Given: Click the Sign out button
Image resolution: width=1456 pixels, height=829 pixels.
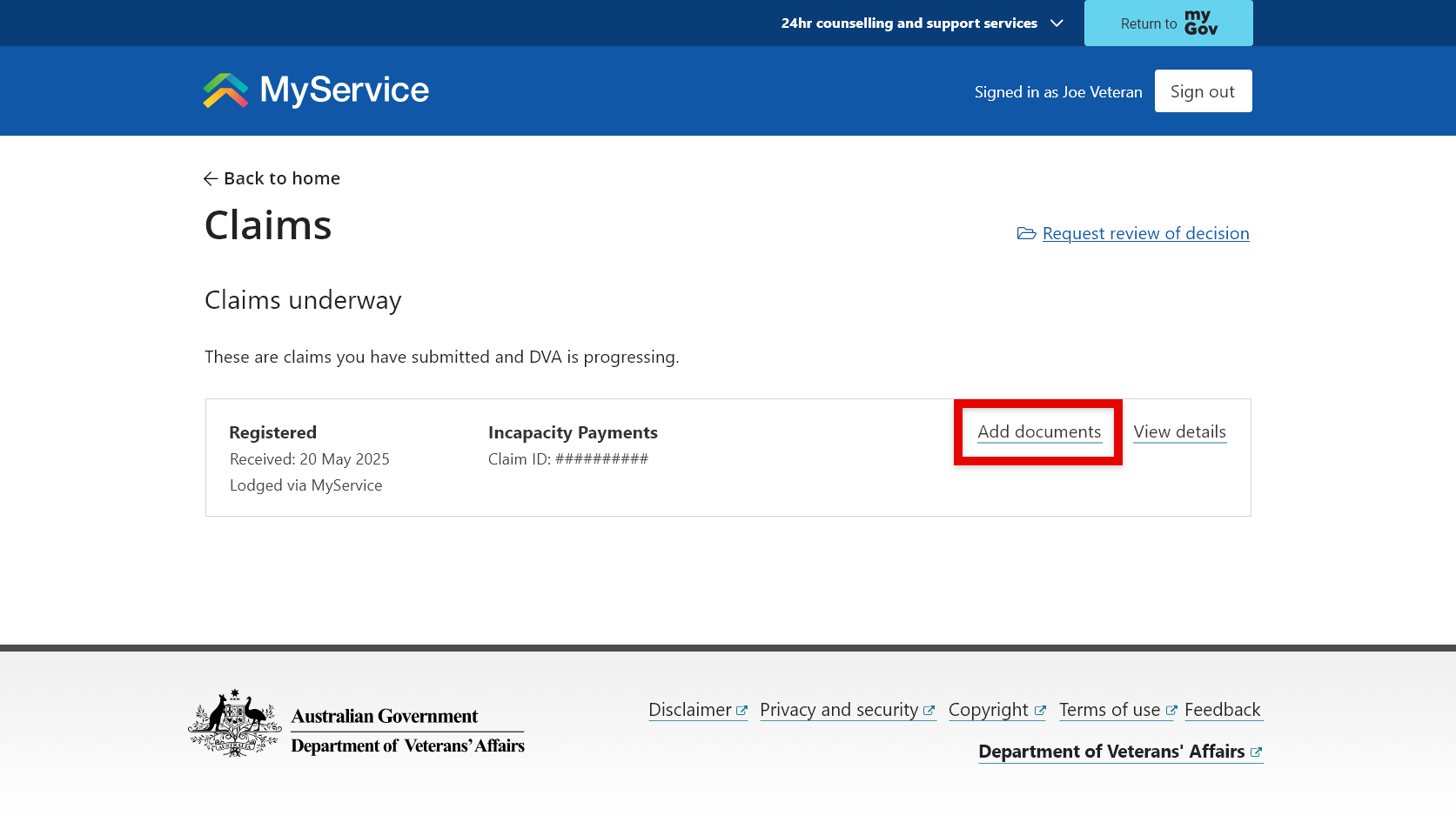Looking at the screenshot, I should tap(1203, 90).
